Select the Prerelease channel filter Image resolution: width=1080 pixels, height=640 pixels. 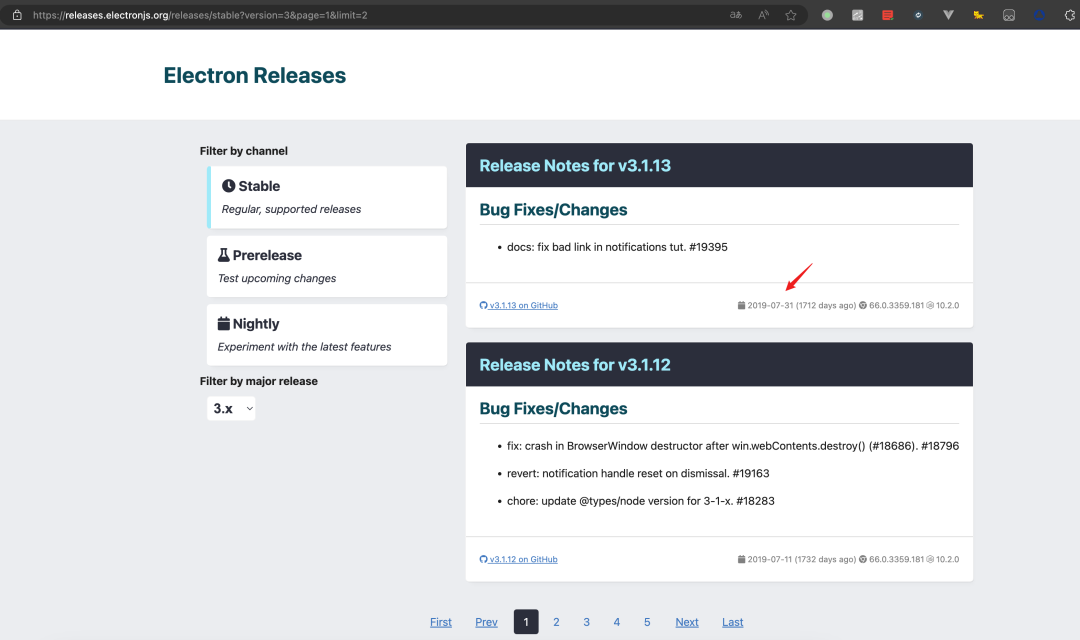pyautogui.click(x=327, y=267)
